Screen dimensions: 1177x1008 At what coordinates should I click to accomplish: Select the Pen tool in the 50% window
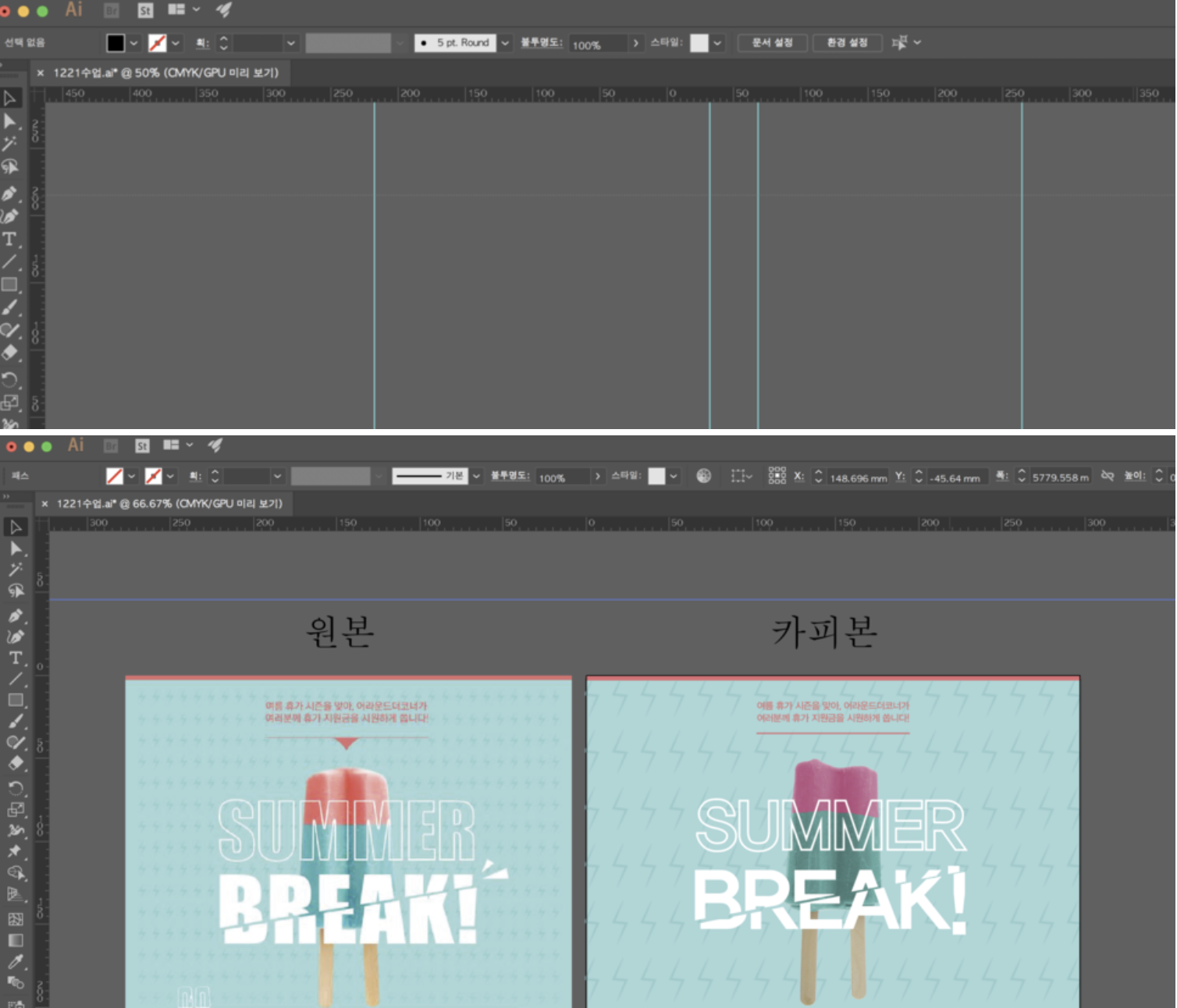pos(10,193)
